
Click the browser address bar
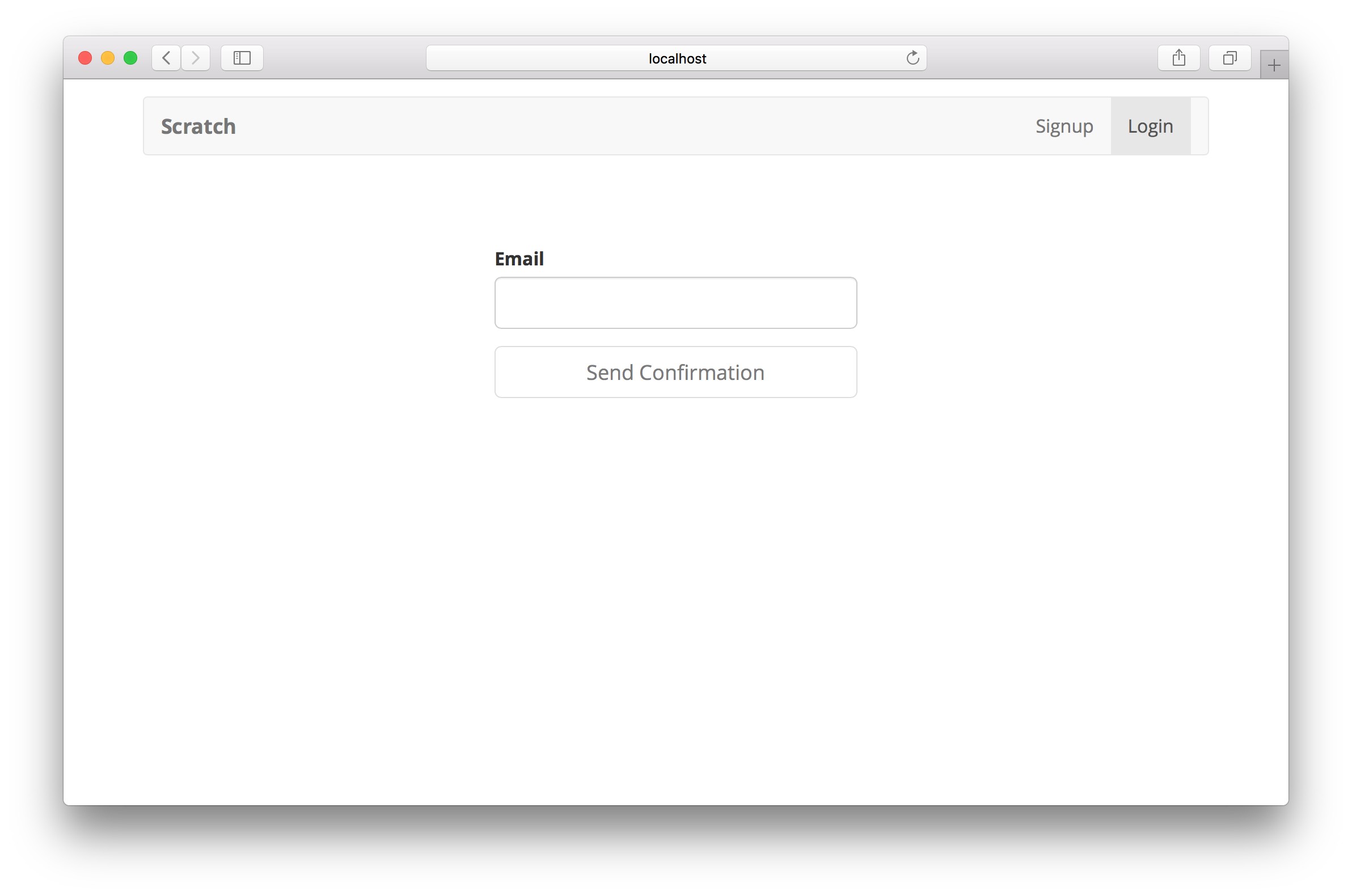click(676, 58)
